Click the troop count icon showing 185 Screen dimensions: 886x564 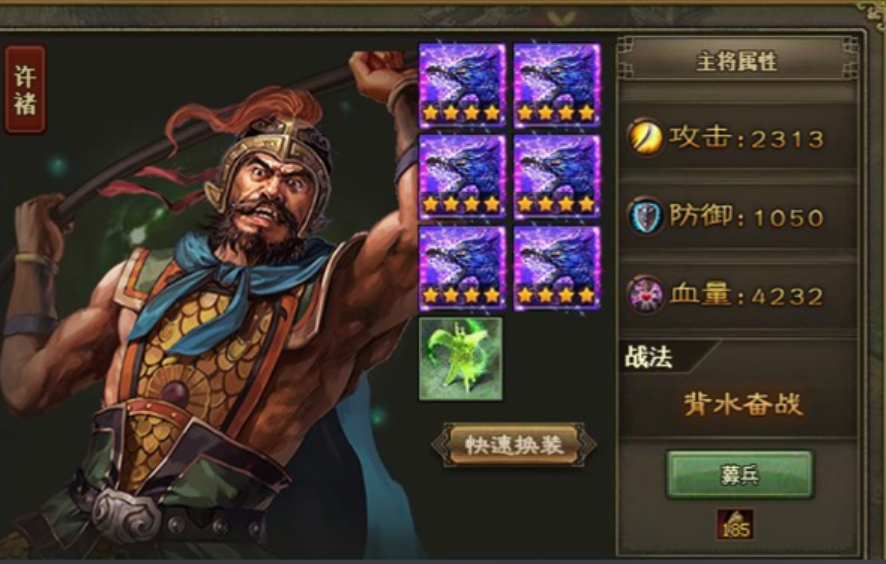click(735, 524)
